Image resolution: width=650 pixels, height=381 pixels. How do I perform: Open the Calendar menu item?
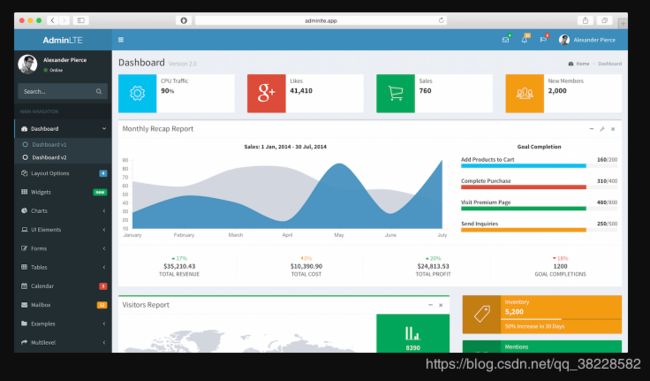pos(63,286)
